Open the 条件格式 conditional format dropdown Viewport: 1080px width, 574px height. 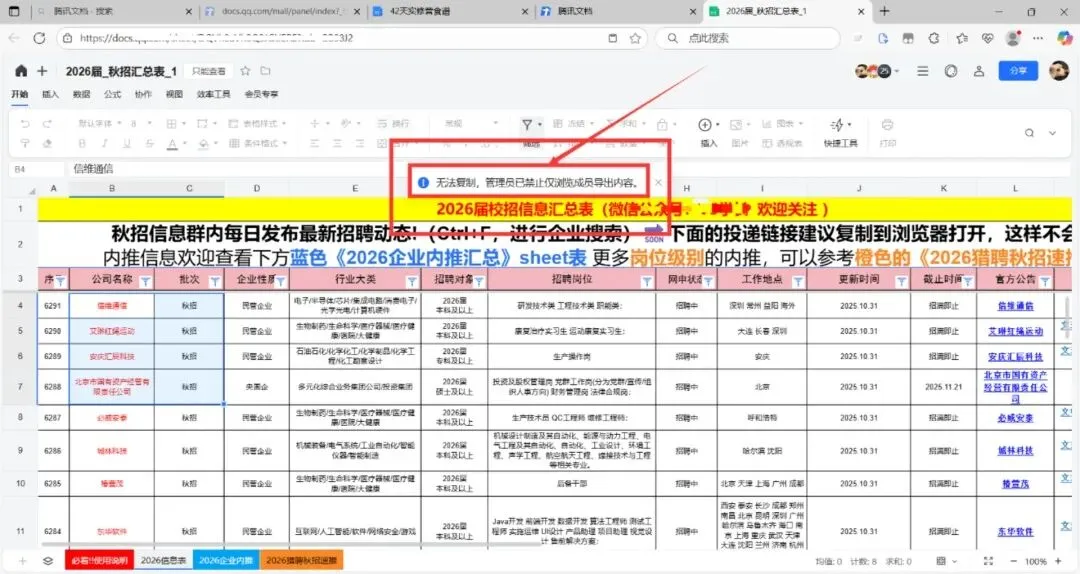[x=257, y=143]
